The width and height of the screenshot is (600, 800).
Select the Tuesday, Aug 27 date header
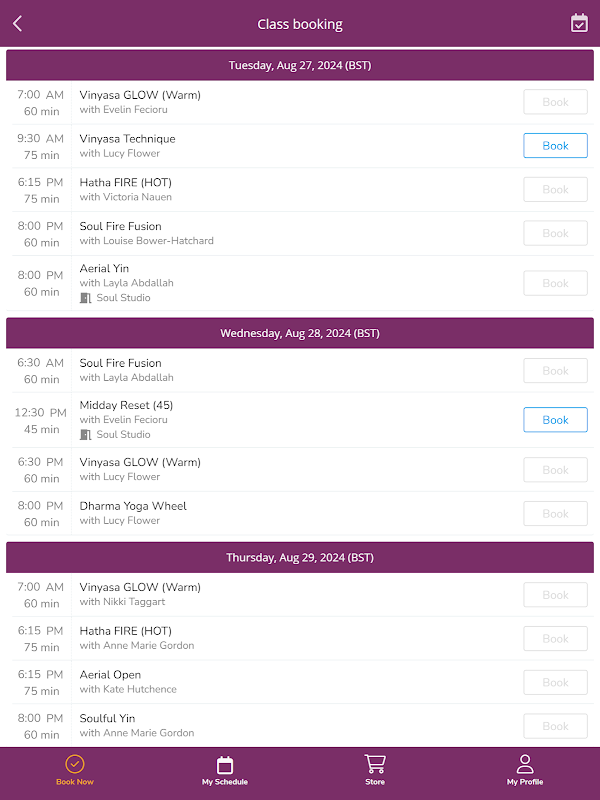(300, 65)
